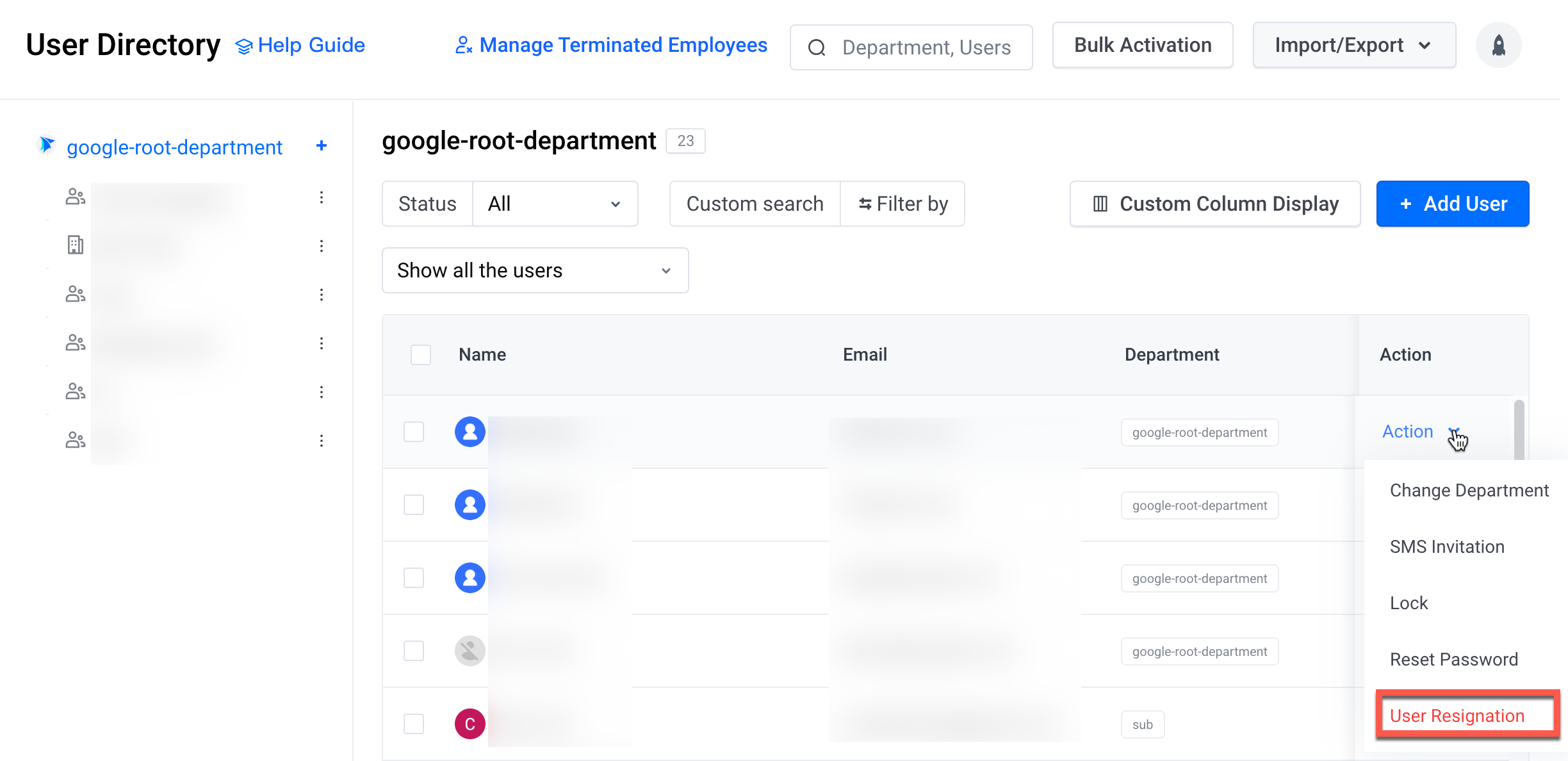Click the Help Guide layers icon

tap(244, 46)
